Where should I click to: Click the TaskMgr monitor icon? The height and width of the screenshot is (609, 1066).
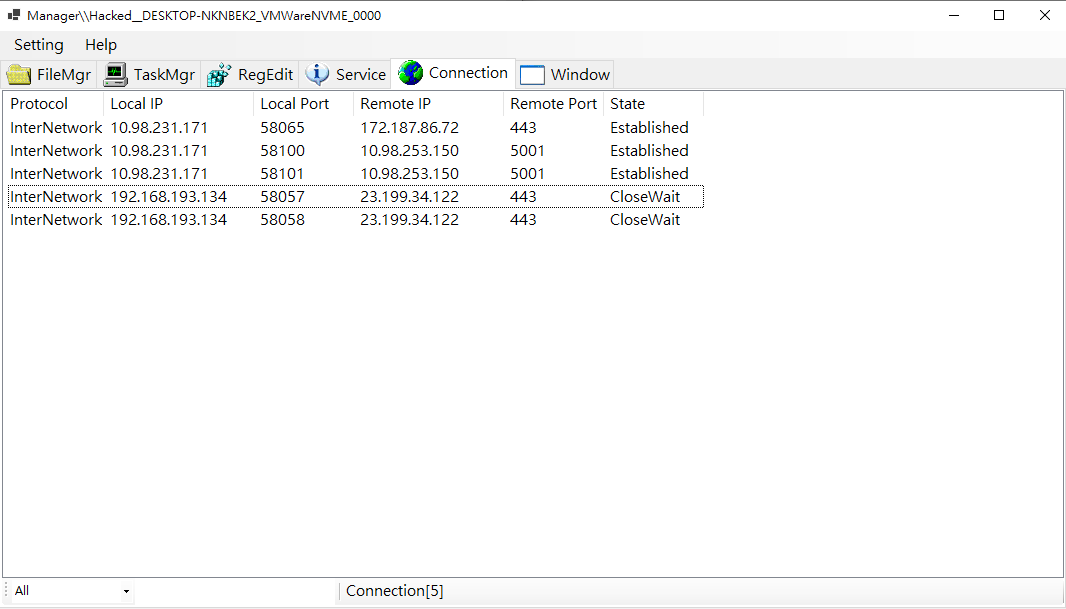click(x=116, y=75)
